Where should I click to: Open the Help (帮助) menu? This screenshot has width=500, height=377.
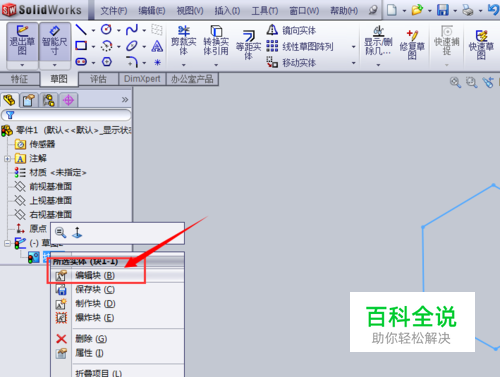pos(344,11)
